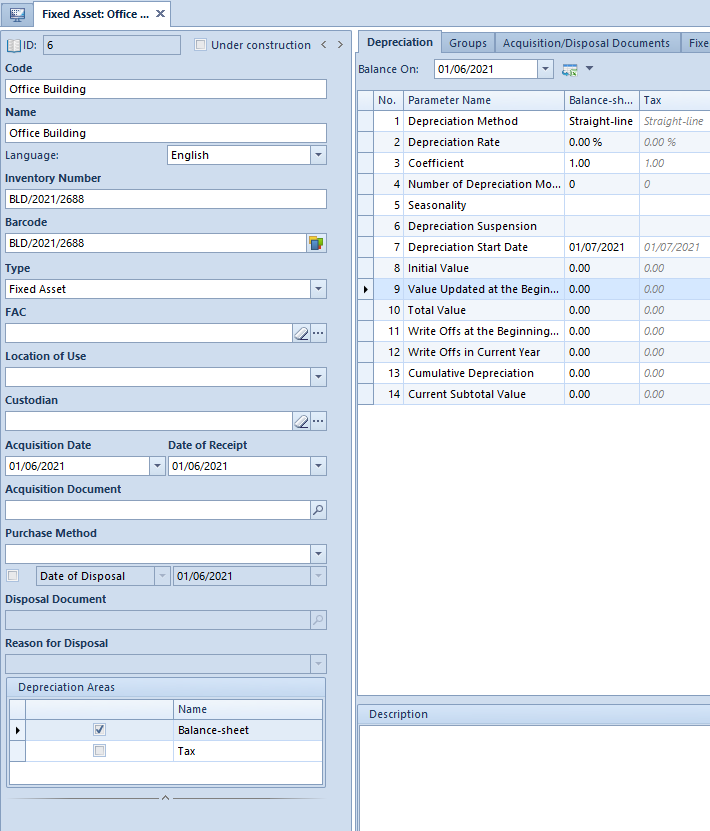Search Acquisition Document magnifier icon
The height and width of the screenshot is (831, 710).
tap(318, 510)
